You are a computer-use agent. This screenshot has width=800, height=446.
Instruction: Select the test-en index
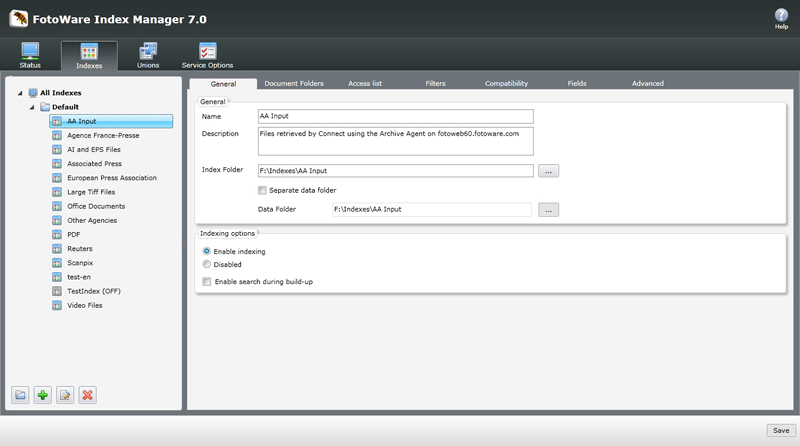click(x=79, y=277)
